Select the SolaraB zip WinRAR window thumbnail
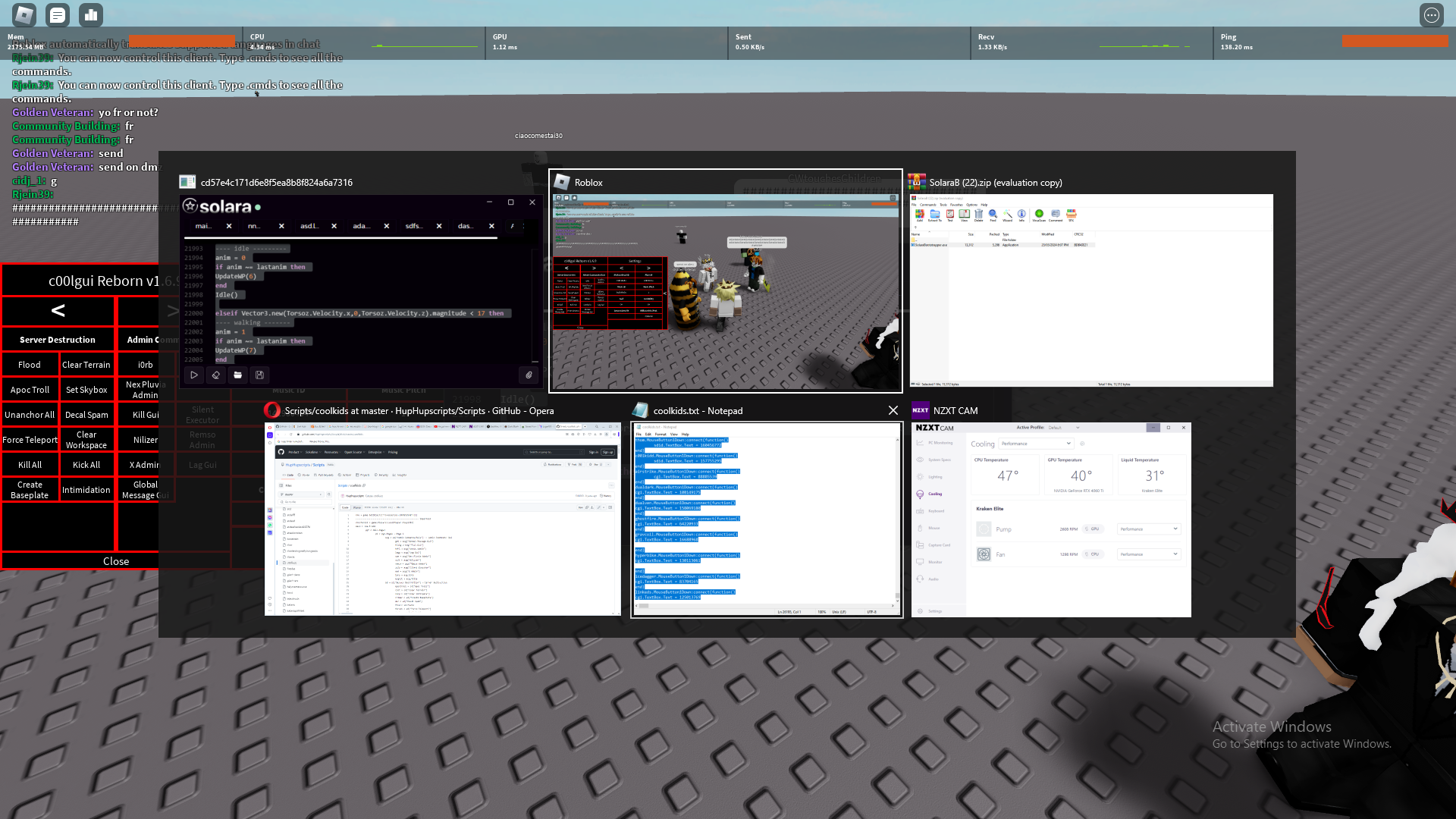 tap(1091, 290)
